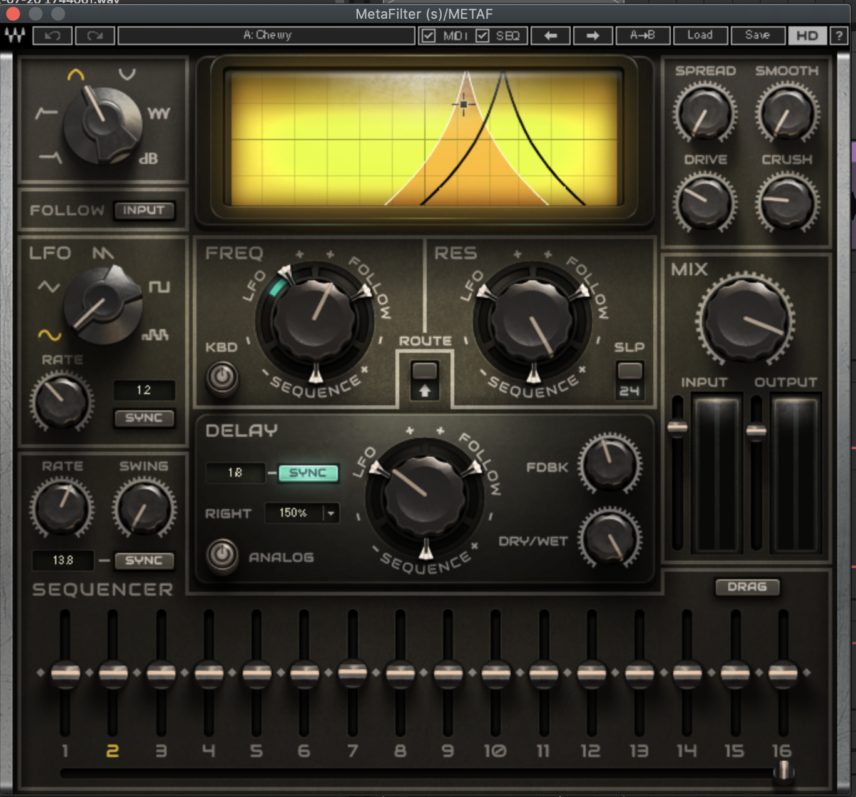Click the OUTPUT level fader
856x797 pixels.
pyautogui.click(x=756, y=431)
